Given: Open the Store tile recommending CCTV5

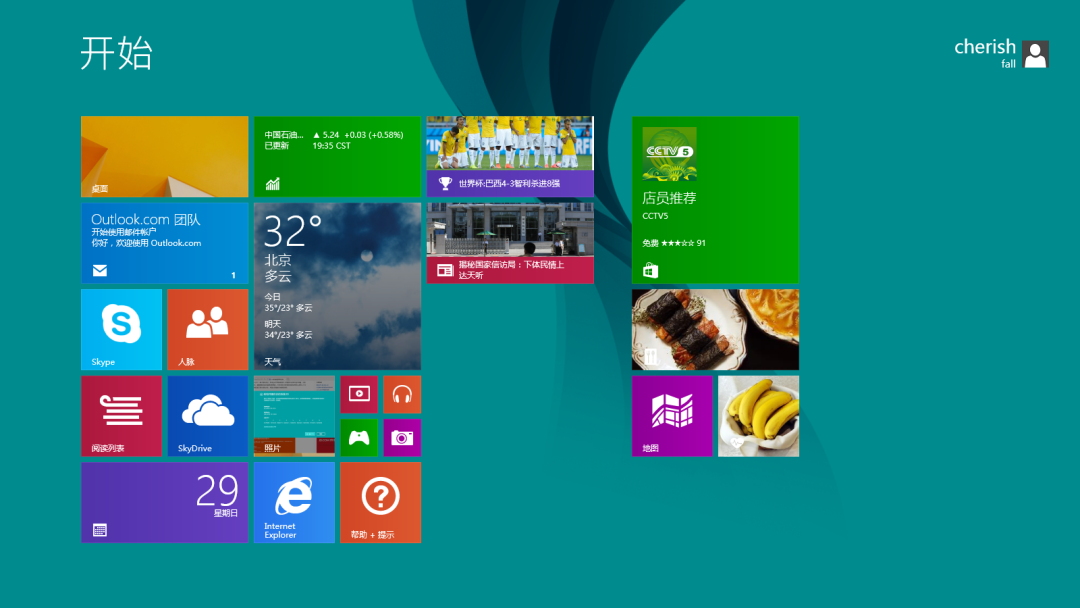Looking at the screenshot, I should point(716,200).
